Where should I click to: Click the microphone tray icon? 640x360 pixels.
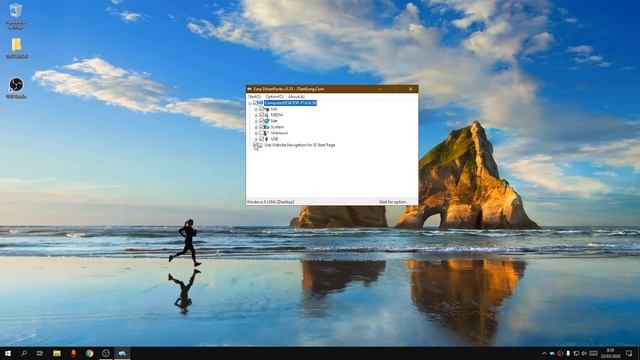click(x=568, y=353)
